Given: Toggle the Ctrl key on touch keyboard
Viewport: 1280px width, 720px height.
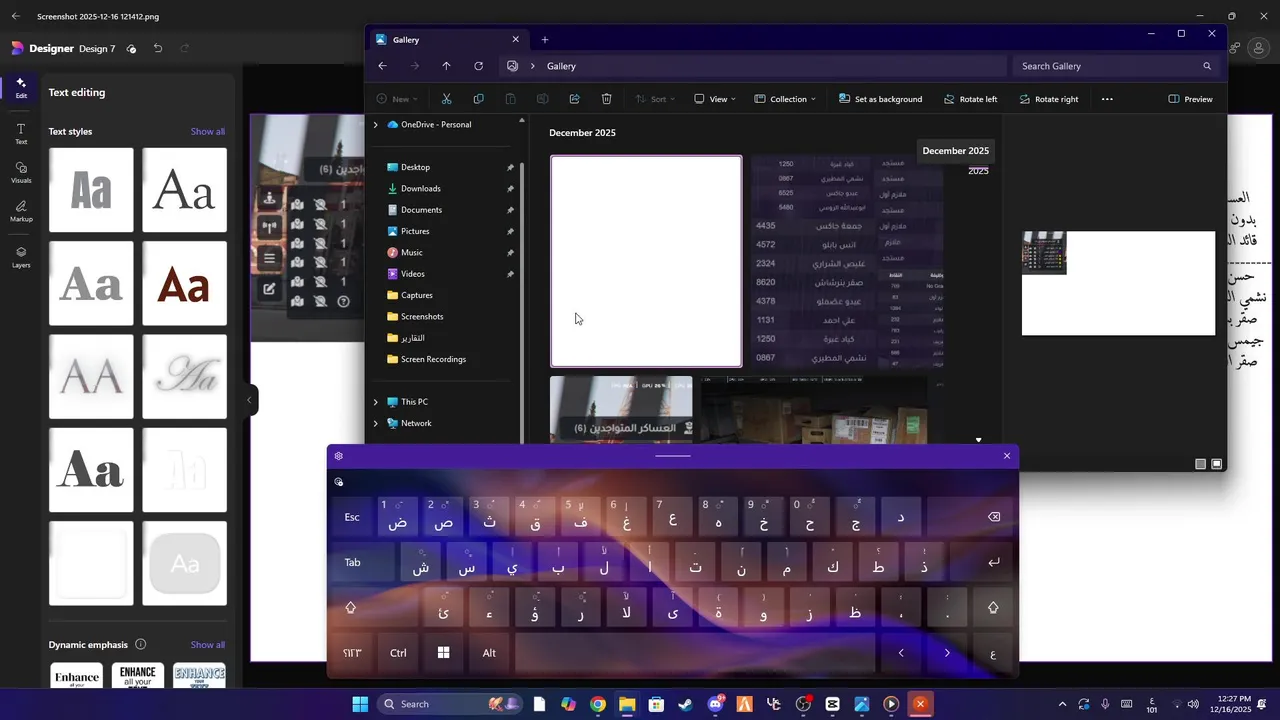Looking at the screenshot, I should tap(398, 653).
